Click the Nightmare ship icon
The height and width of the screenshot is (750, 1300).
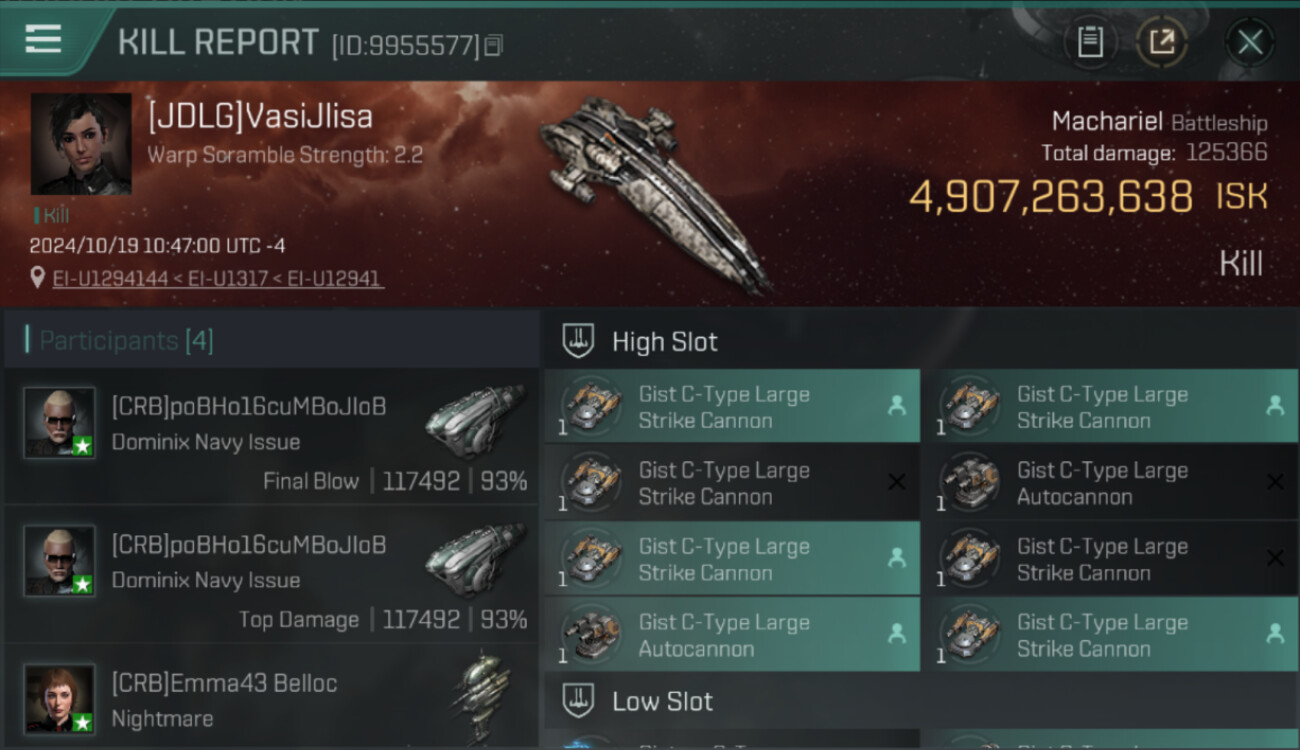(x=478, y=698)
